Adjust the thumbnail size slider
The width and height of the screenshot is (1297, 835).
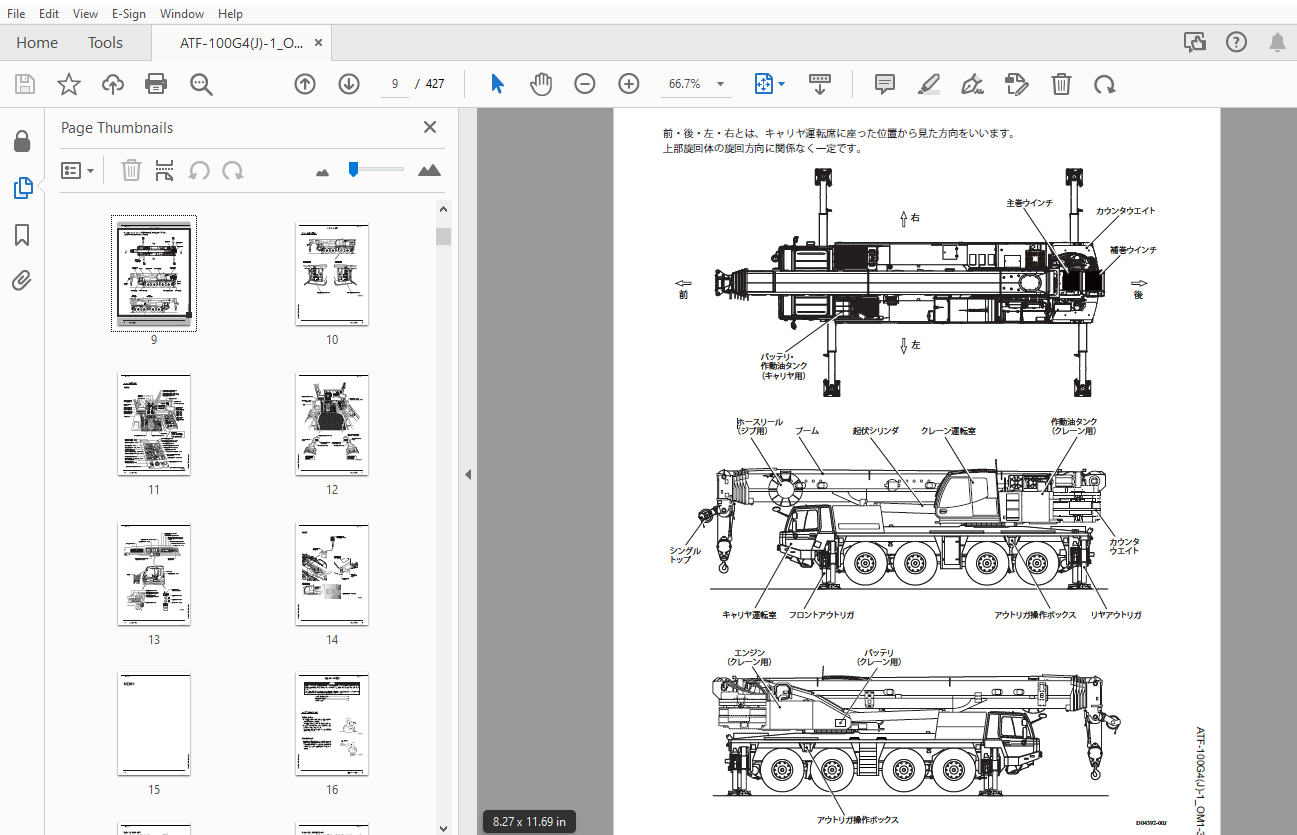[x=353, y=170]
